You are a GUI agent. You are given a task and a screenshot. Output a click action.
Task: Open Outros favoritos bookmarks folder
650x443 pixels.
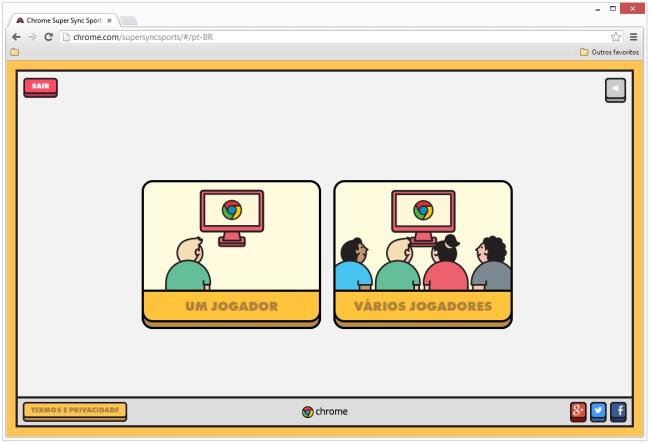(x=609, y=52)
